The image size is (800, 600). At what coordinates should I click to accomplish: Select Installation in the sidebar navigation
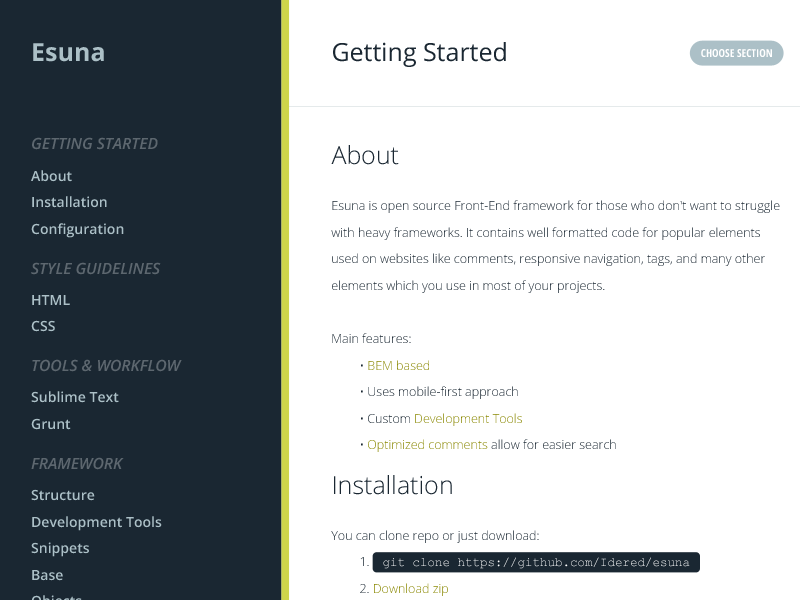(69, 202)
